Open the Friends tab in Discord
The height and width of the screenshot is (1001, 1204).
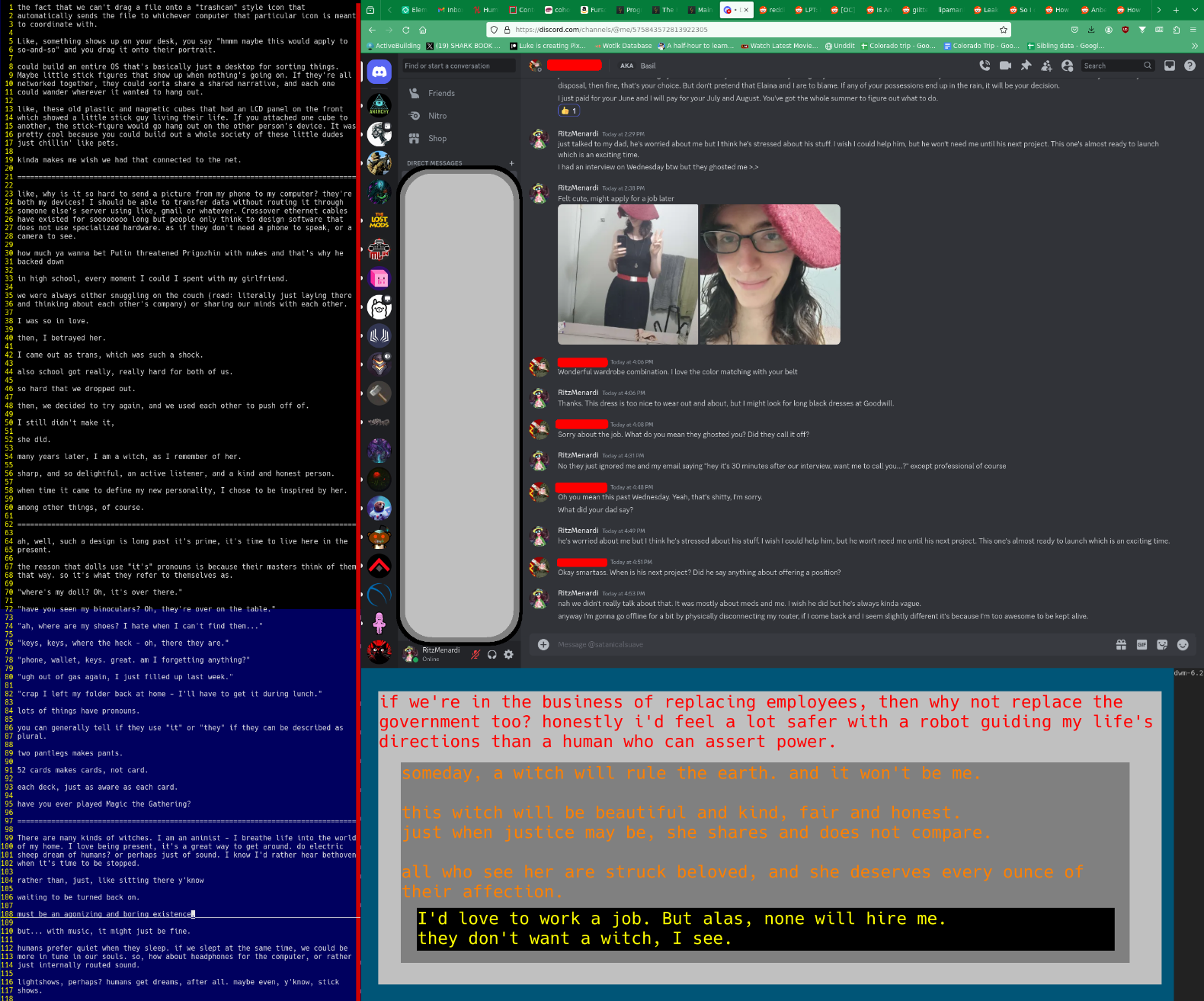[441, 93]
